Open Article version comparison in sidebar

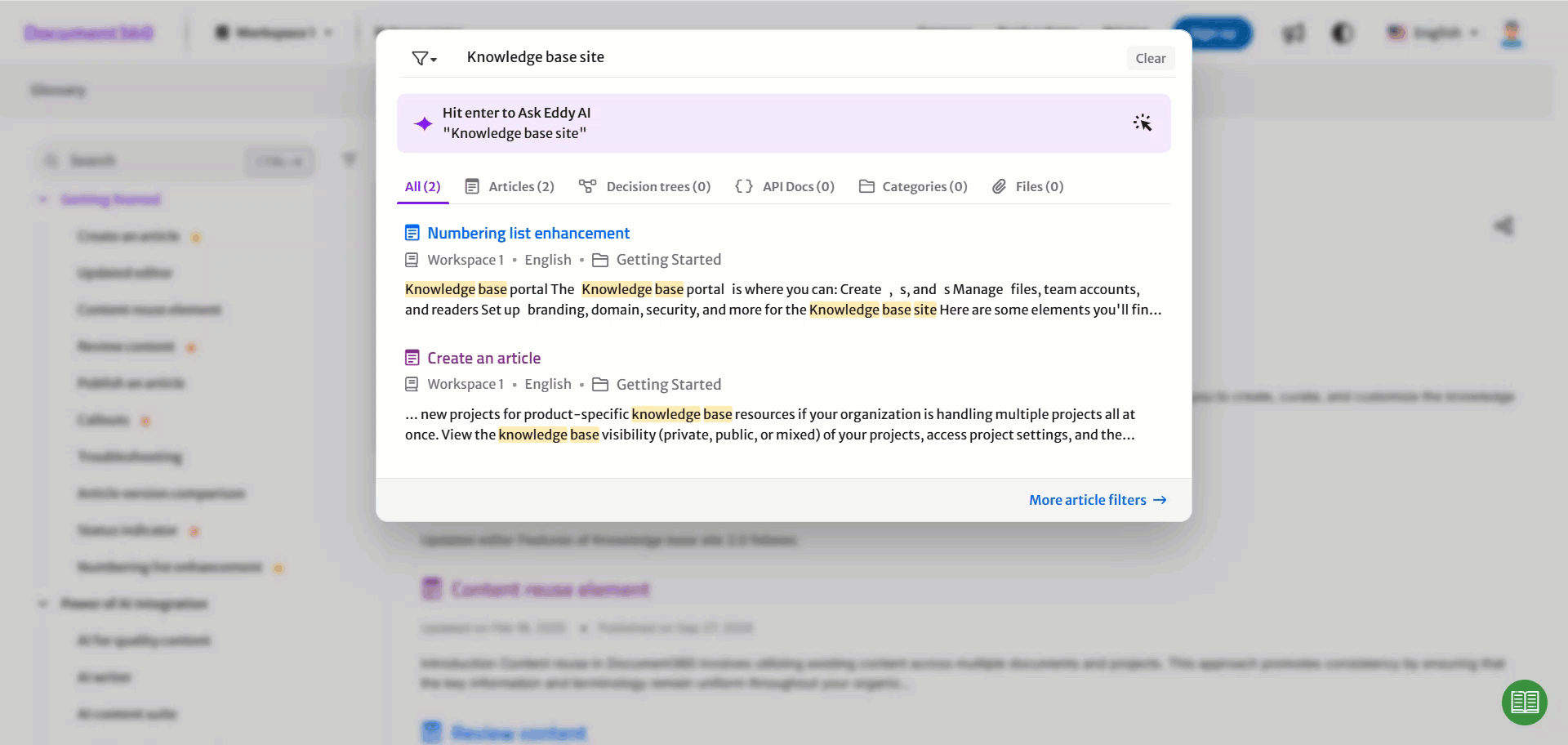pyautogui.click(x=161, y=493)
